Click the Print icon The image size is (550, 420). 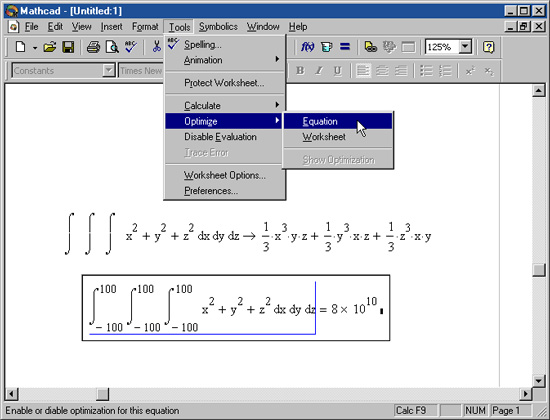click(93, 47)
